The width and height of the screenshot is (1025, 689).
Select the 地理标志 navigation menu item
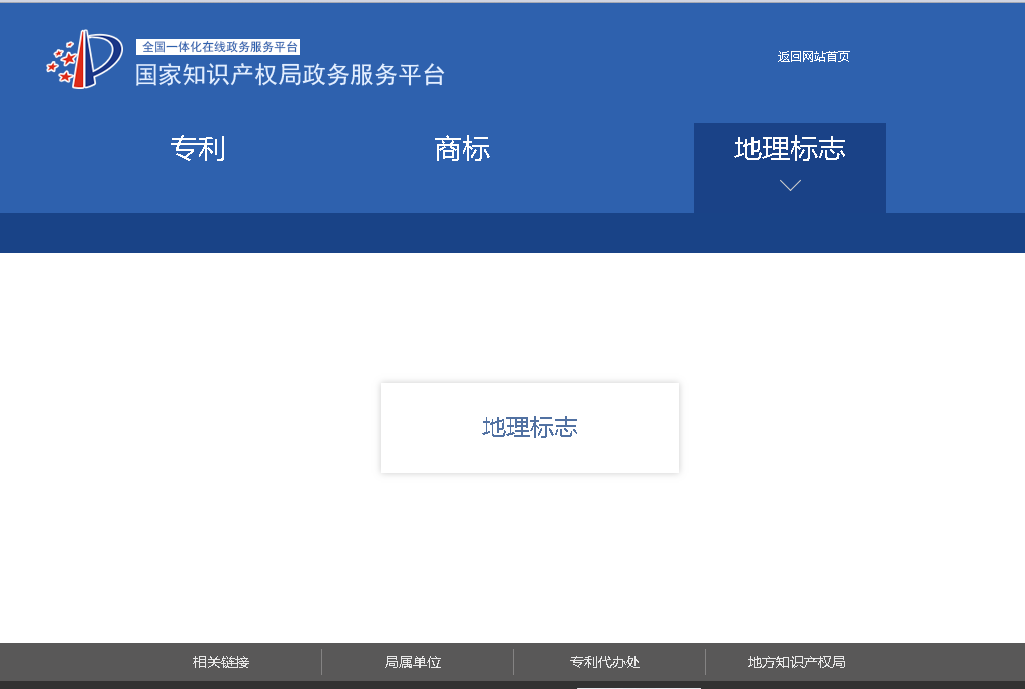pos(789,149)
